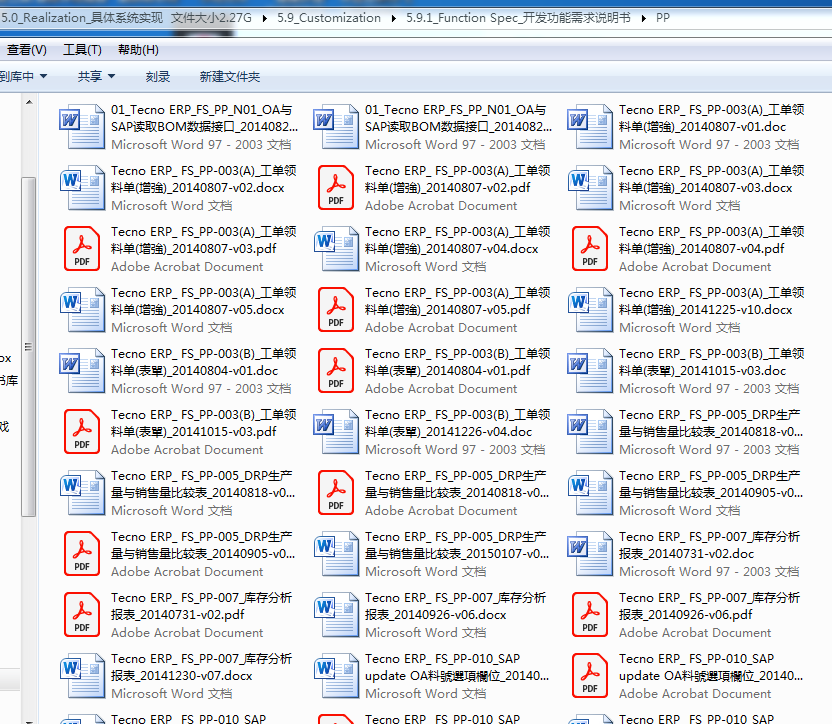The height and width of the screenshot is (724, 832).
Task: Open the 查看(V) menu
Action: (x=26, y=50)
